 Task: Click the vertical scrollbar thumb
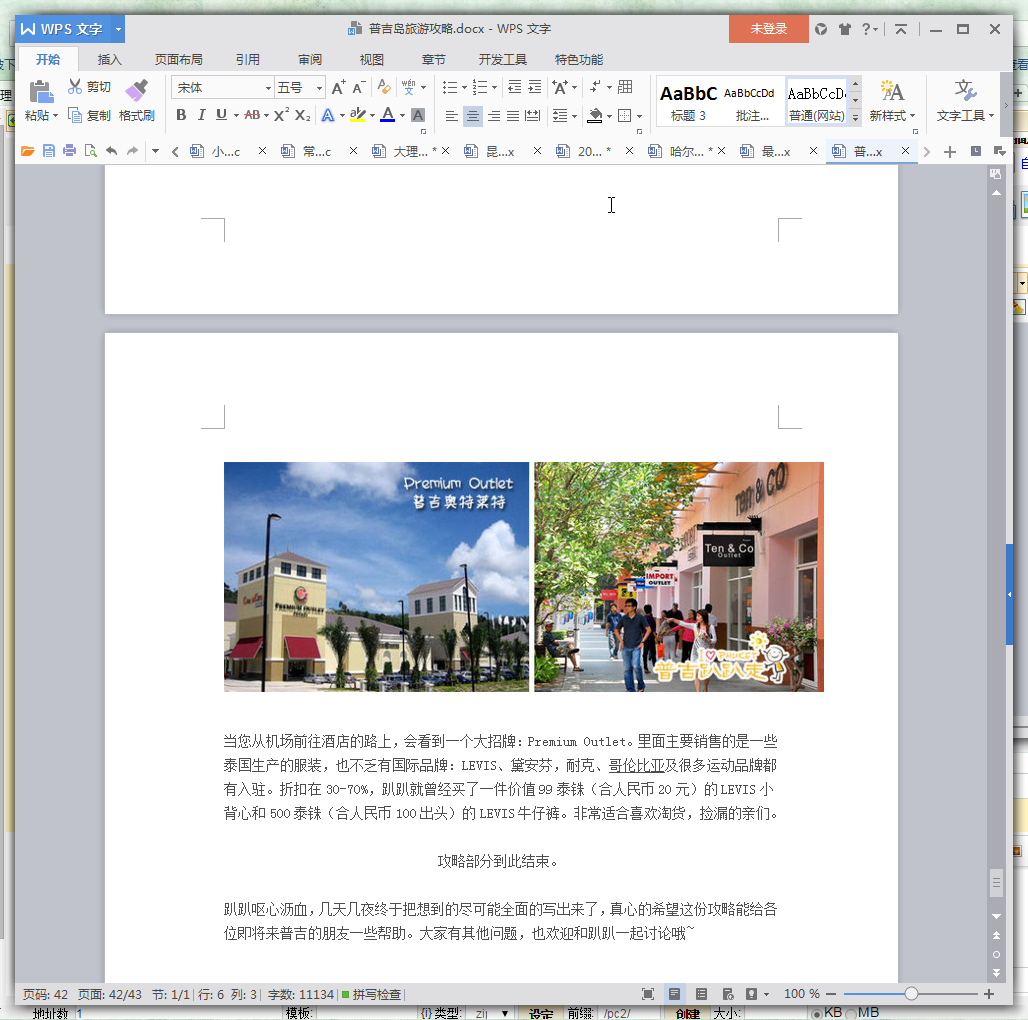pos(997,883)
